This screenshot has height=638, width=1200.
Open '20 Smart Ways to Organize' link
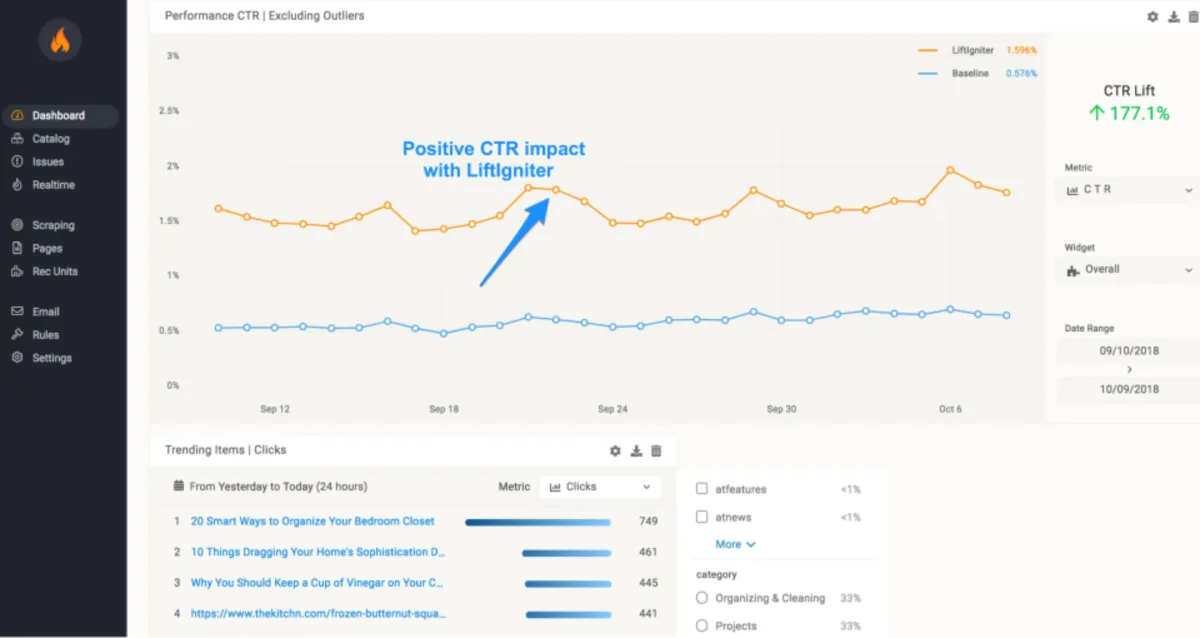[x=312, y=521]
